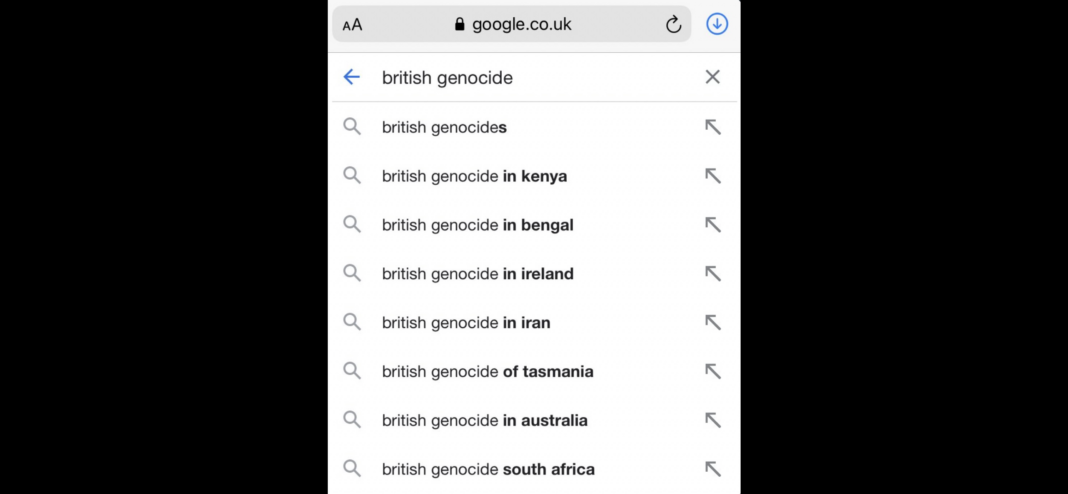Tap magnifier icon beside 'in iran' suggestion
1068x494 pixels.
tap(352, 322)
